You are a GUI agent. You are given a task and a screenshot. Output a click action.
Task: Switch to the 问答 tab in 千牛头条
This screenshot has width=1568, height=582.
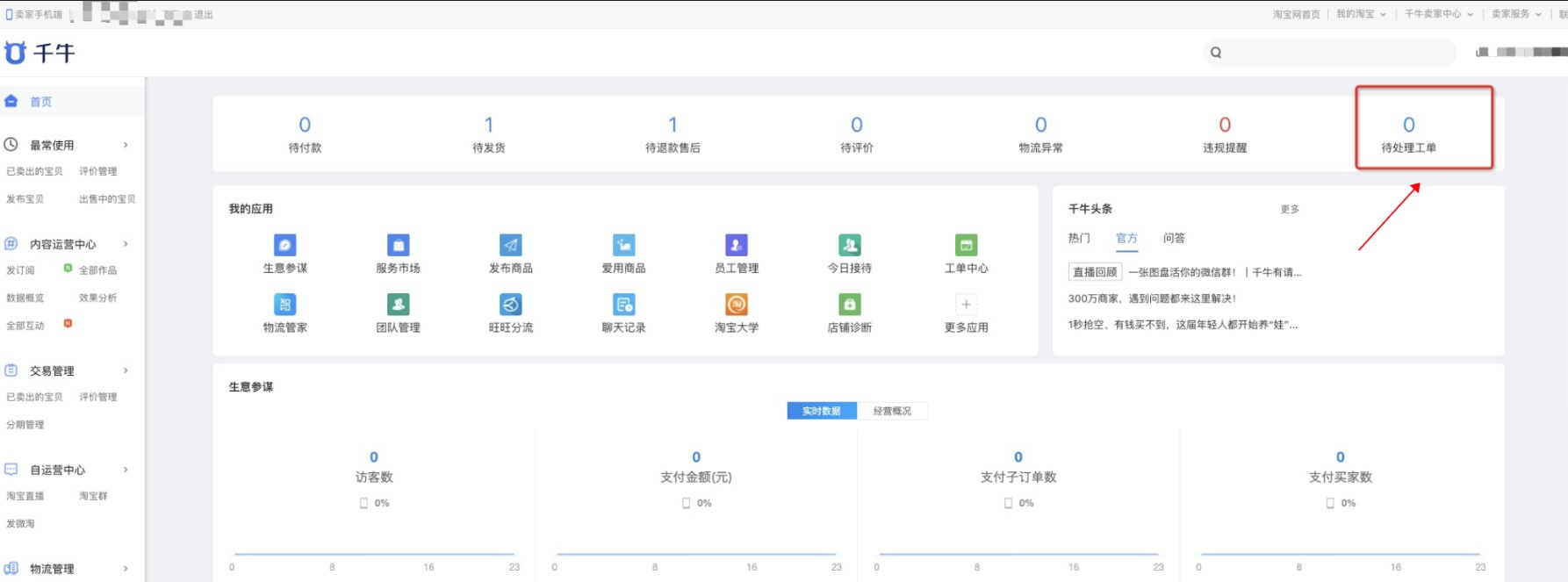(1174, 239)
